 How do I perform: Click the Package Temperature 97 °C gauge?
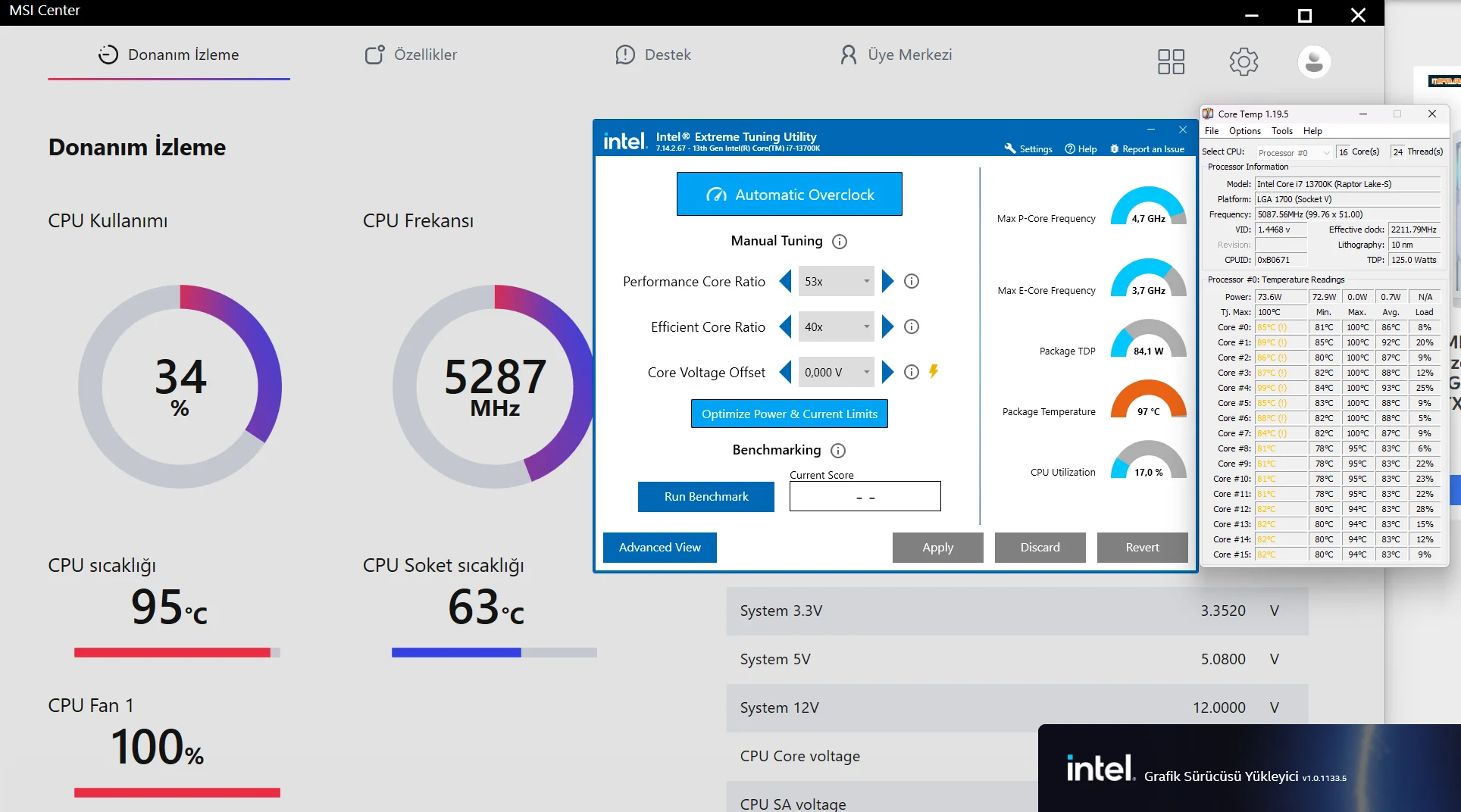[x=1149, y=399]
